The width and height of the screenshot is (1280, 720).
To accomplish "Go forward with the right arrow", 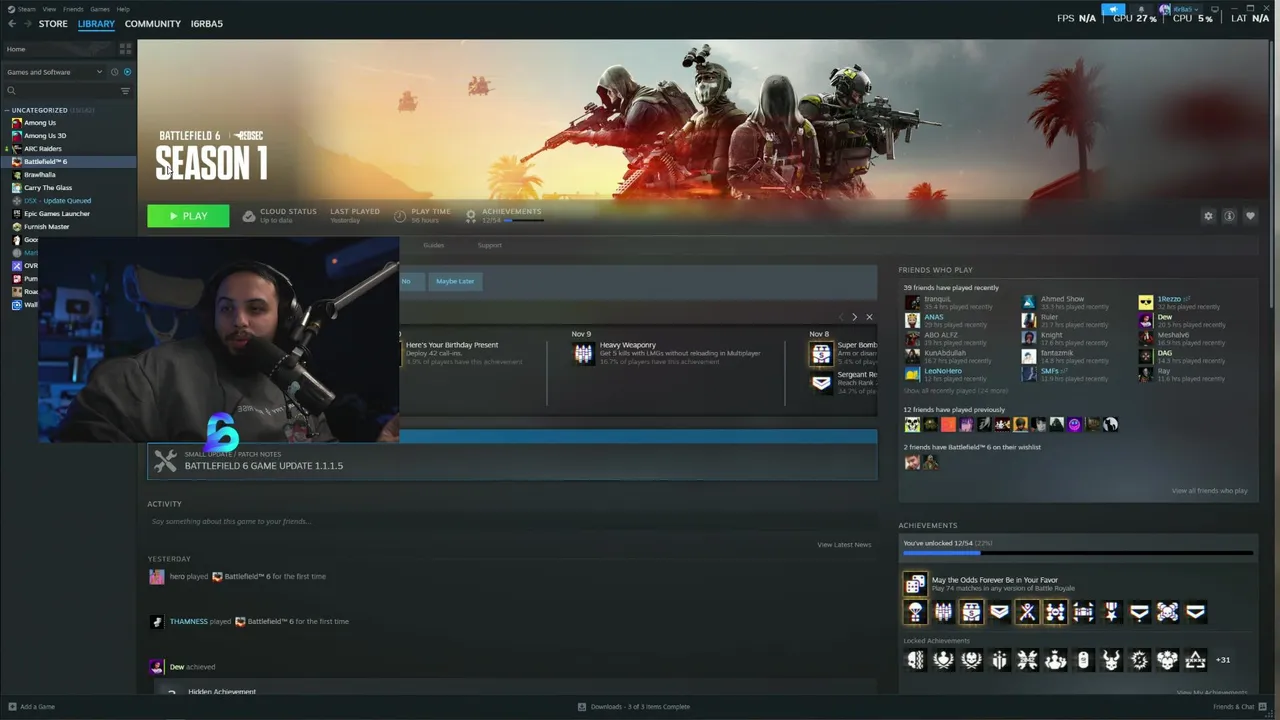I will 26,23.
